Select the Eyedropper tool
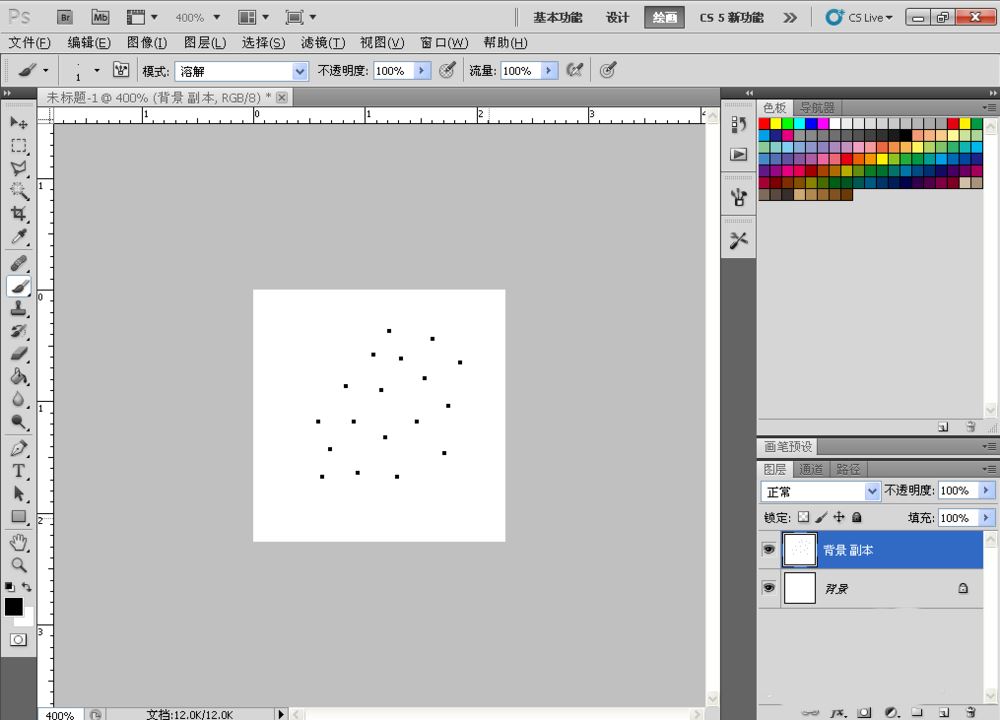 point(18,237)
